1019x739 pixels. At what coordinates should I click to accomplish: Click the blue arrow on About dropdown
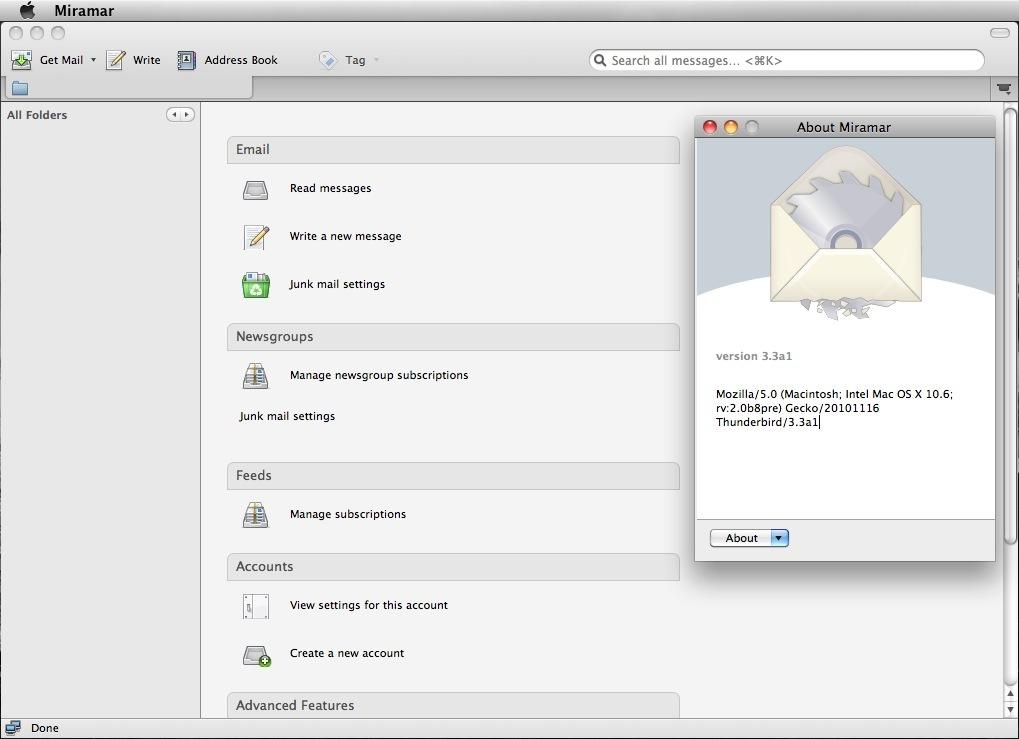point(779,538)
